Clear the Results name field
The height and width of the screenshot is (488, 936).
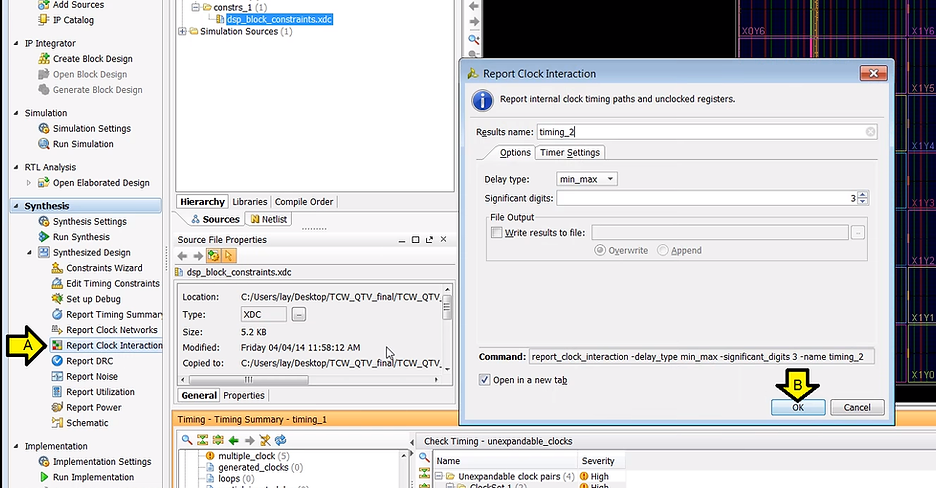870,132
